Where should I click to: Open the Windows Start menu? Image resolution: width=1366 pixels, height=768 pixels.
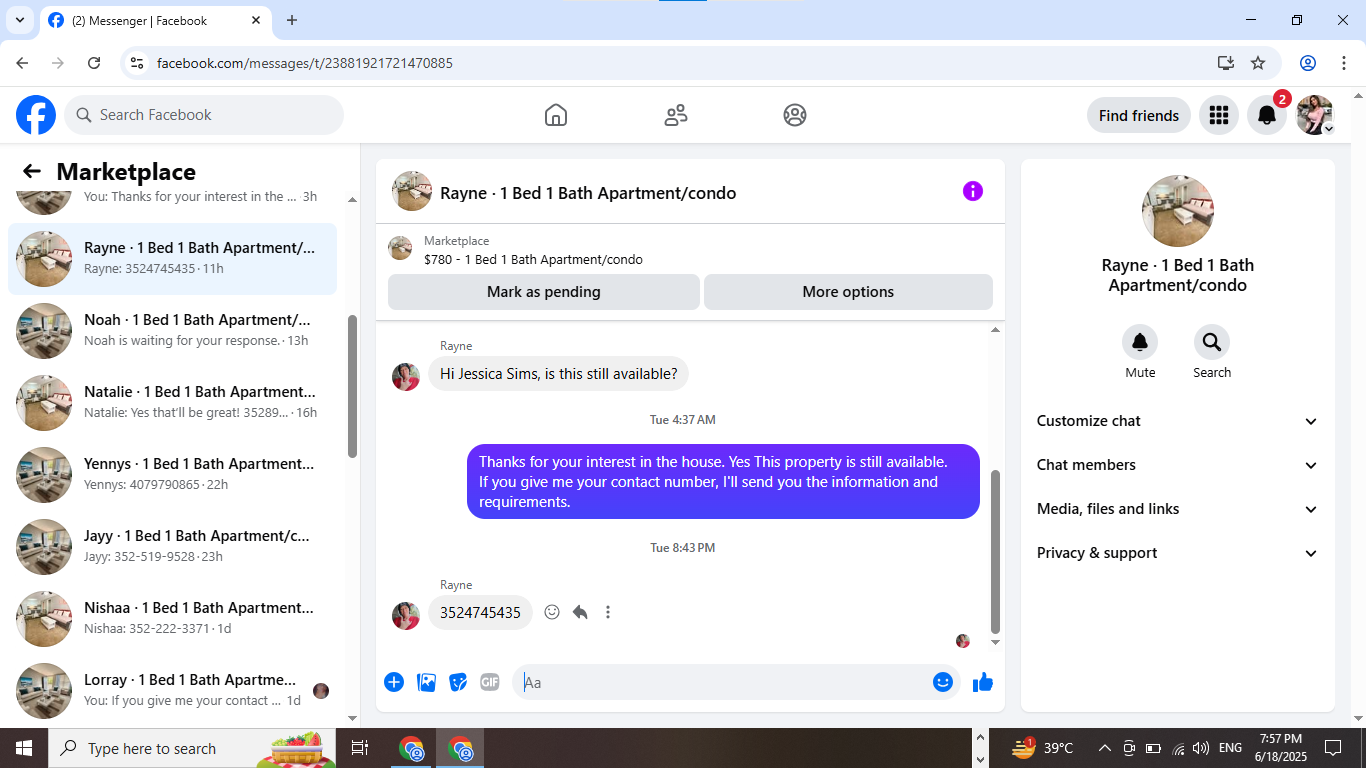coord(24,748)
